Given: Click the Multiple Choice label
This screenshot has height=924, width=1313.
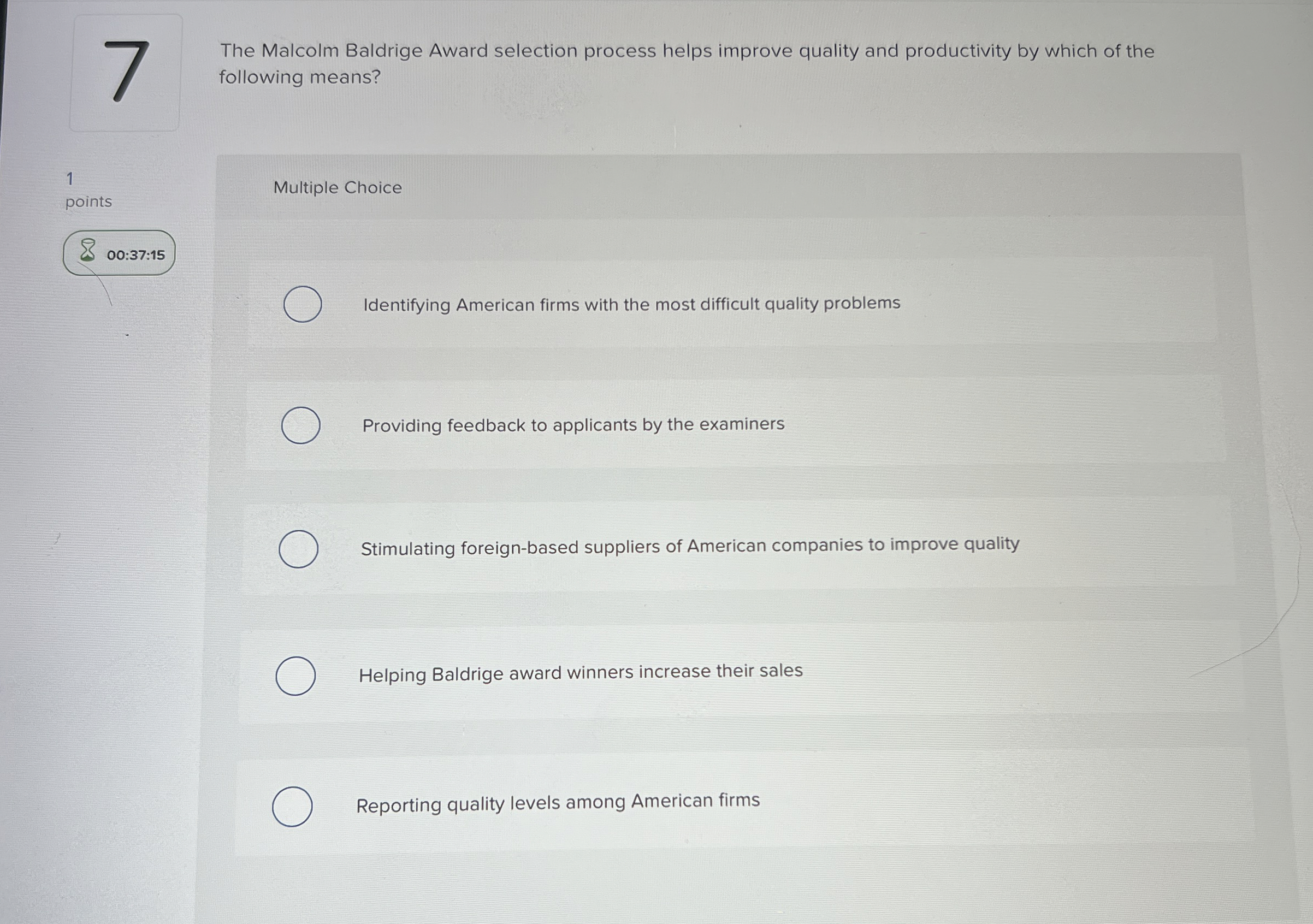Looking at the screenshot, I should click(336, 187).
